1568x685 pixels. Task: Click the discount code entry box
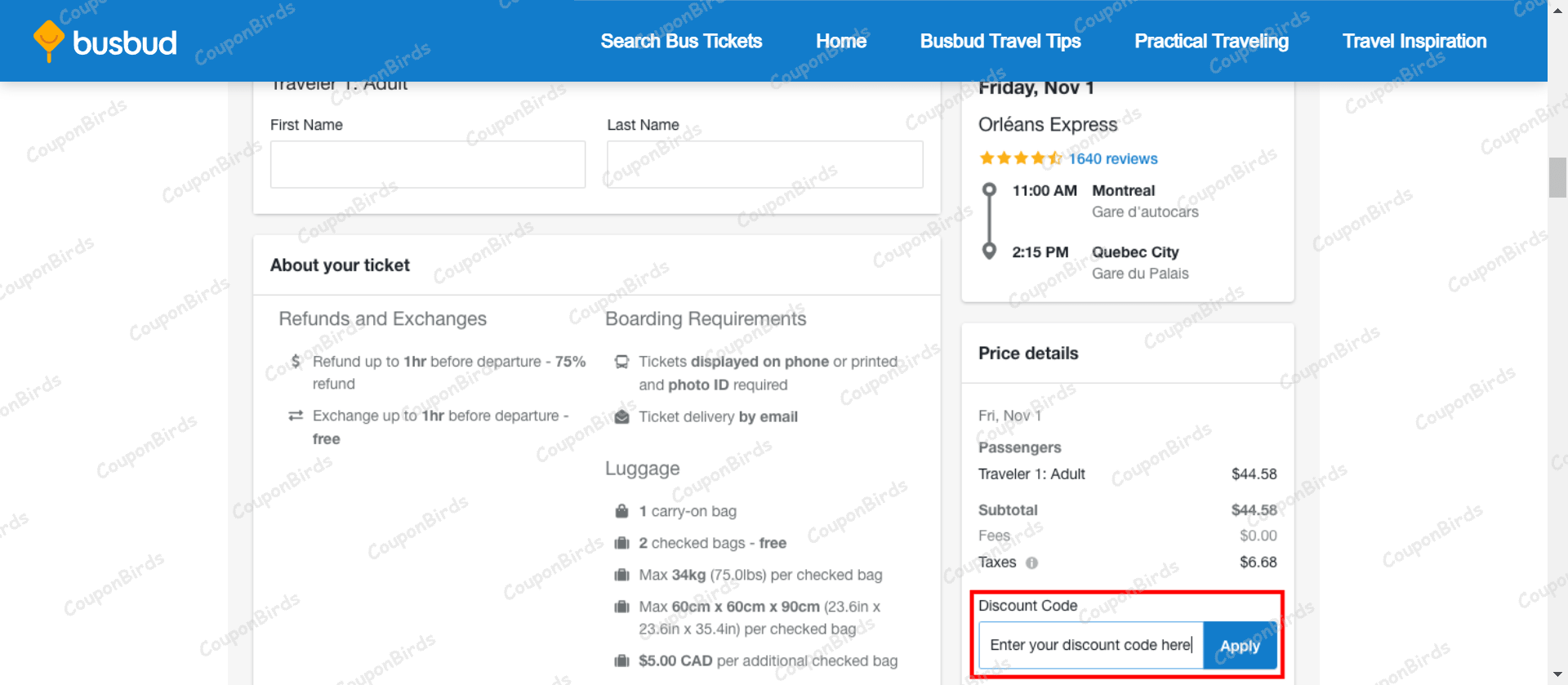(1090, 645)
